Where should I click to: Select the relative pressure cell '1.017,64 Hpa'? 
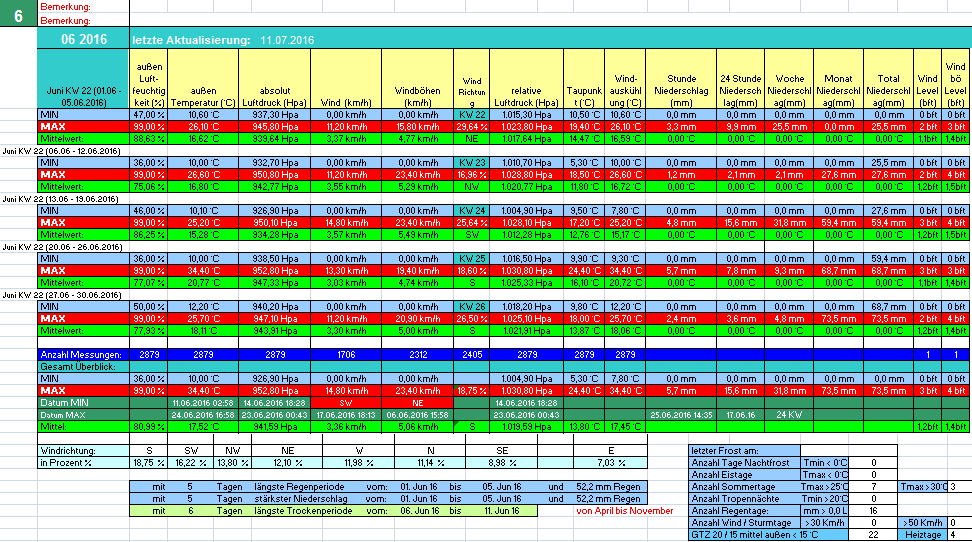tap(526, 139)
